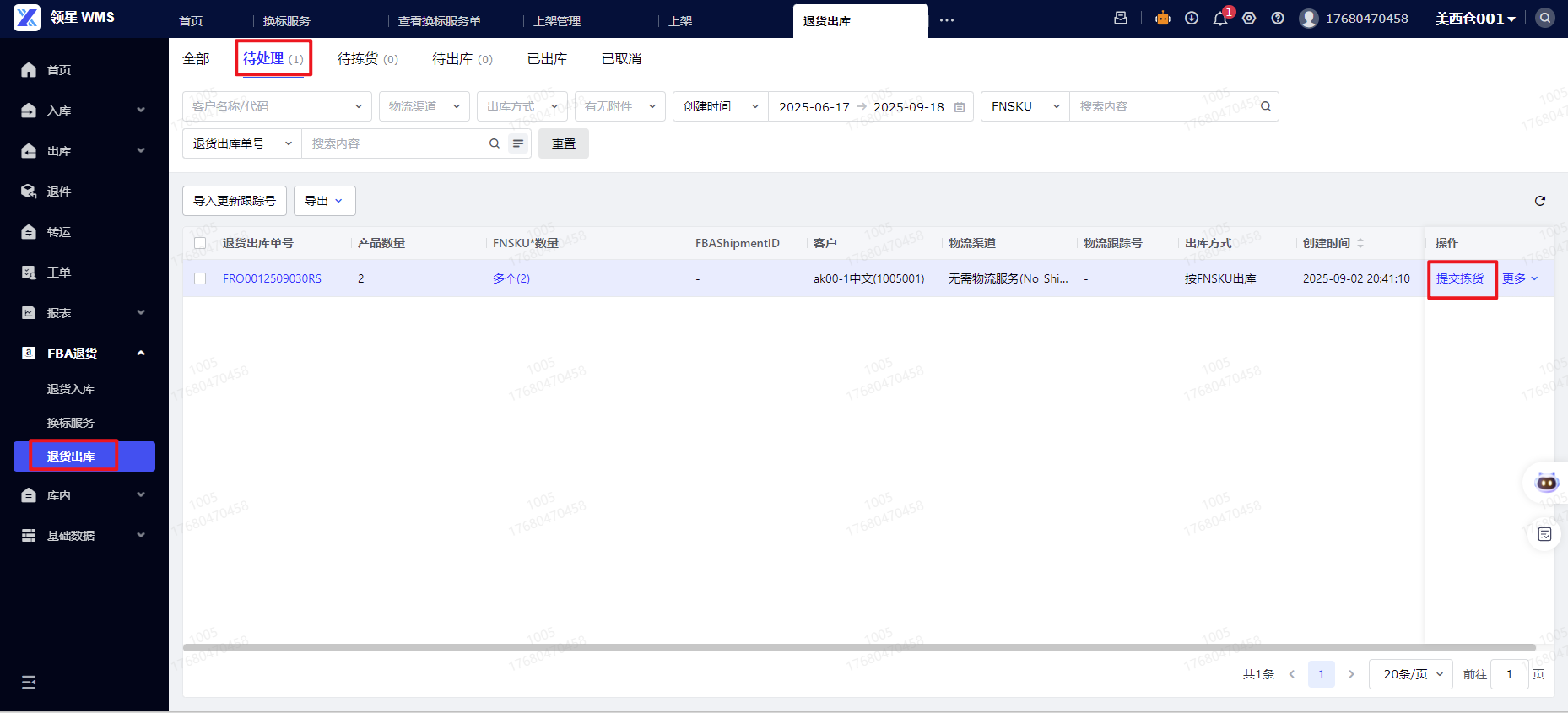Open the print/device icon in top bar

[1121, 18]
